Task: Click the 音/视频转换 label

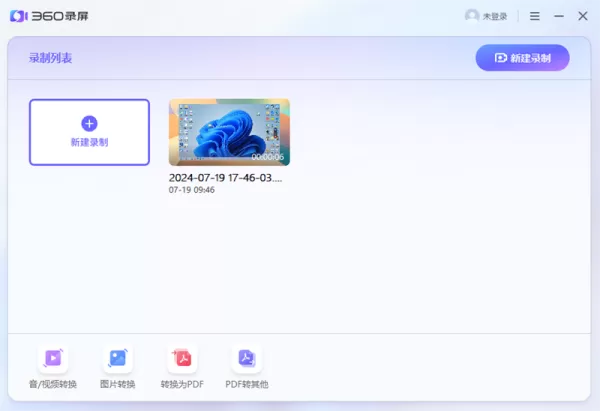Action: [x=53, y=384]
